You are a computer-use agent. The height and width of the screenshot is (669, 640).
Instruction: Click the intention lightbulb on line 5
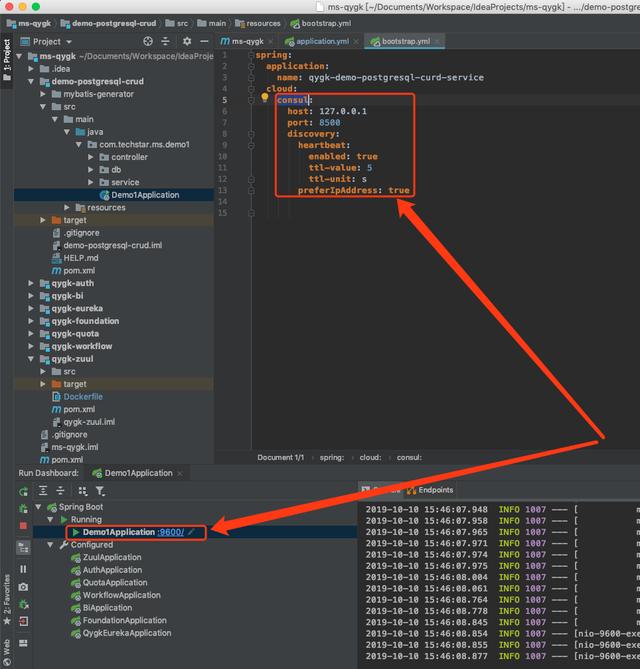[265, 98]
